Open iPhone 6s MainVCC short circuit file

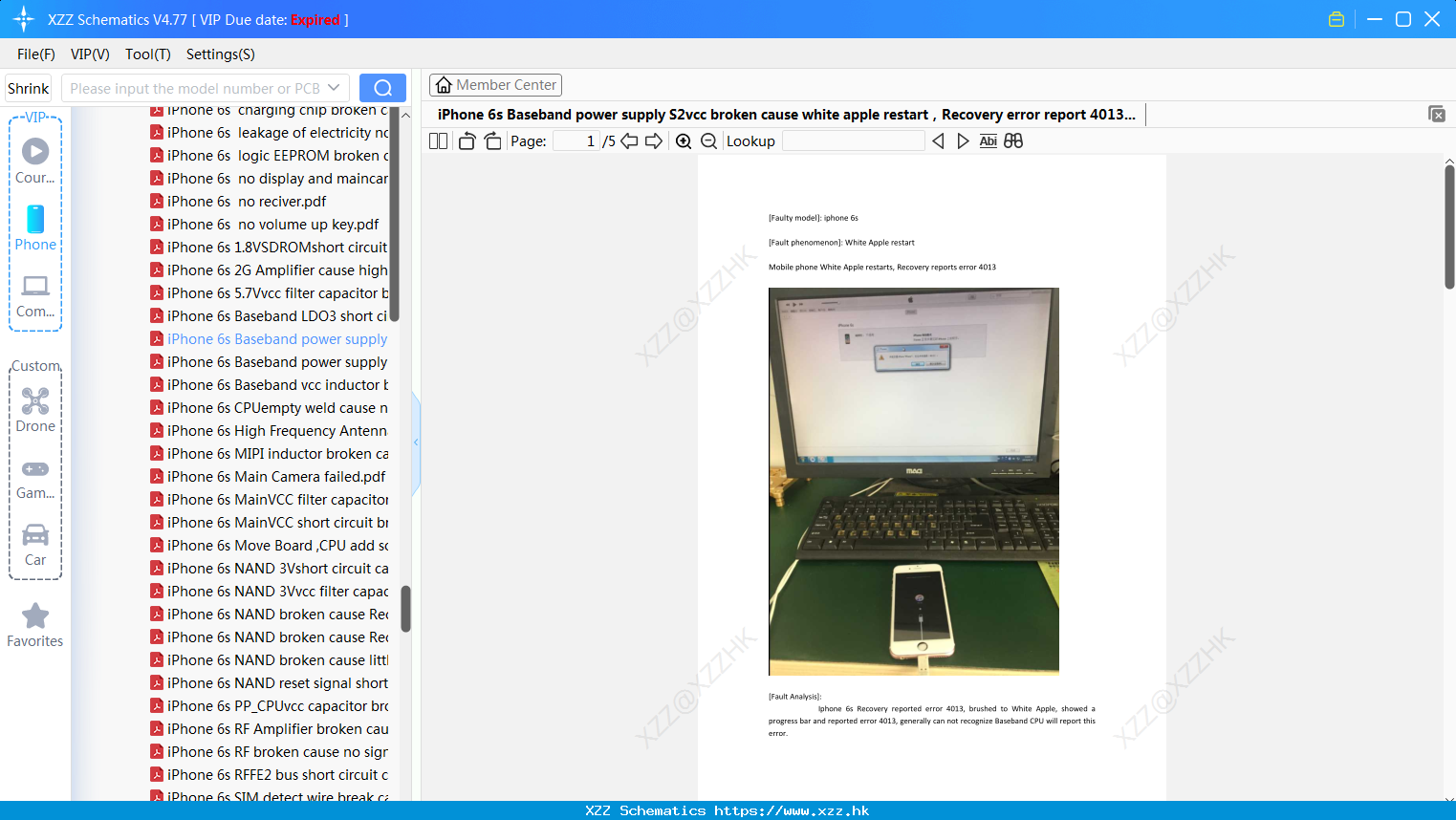coord(269,523)
